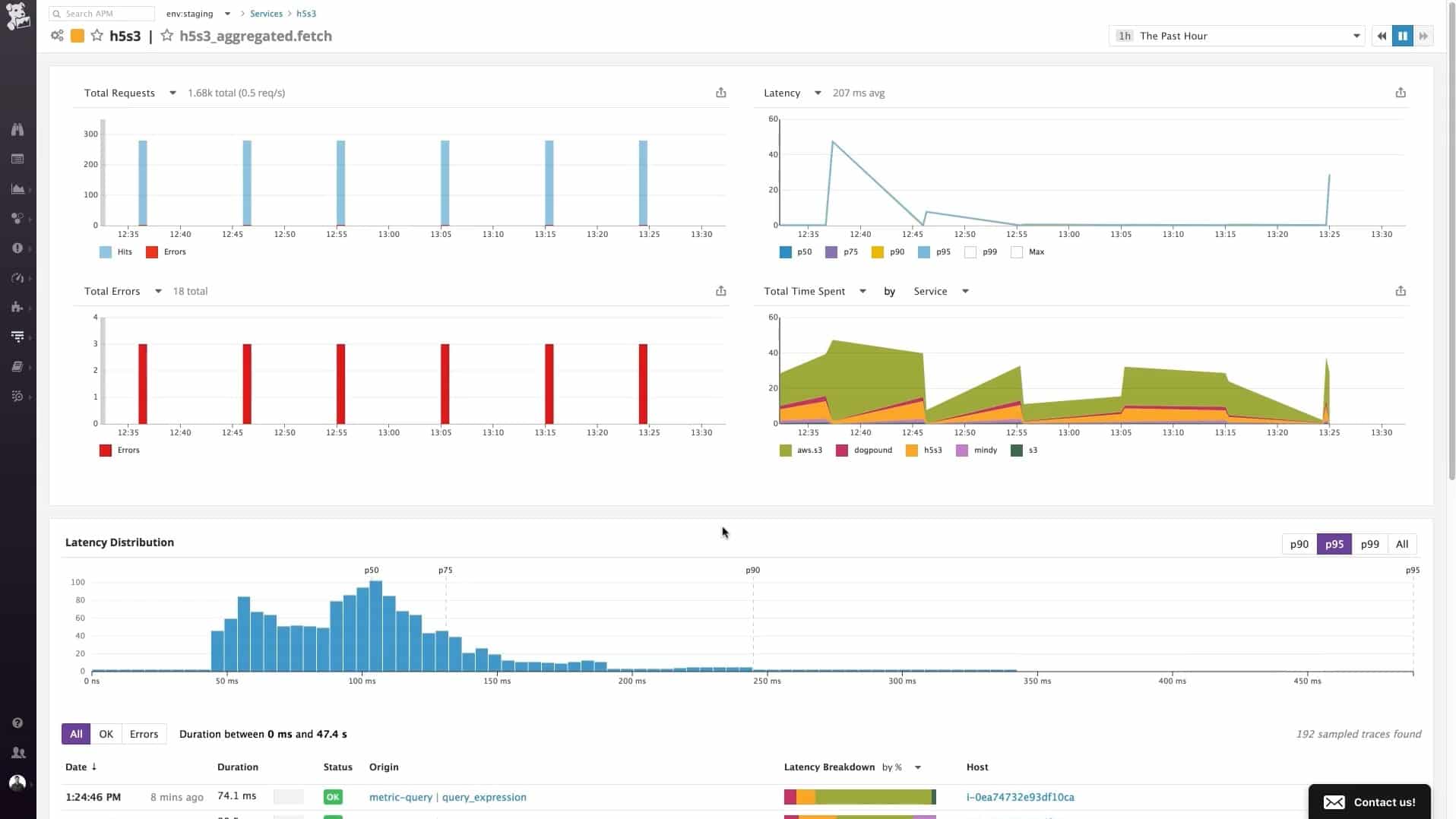Hide the Errors series in Total Requests legend
Screen dimensions: 1456x819
pos(166,251)
